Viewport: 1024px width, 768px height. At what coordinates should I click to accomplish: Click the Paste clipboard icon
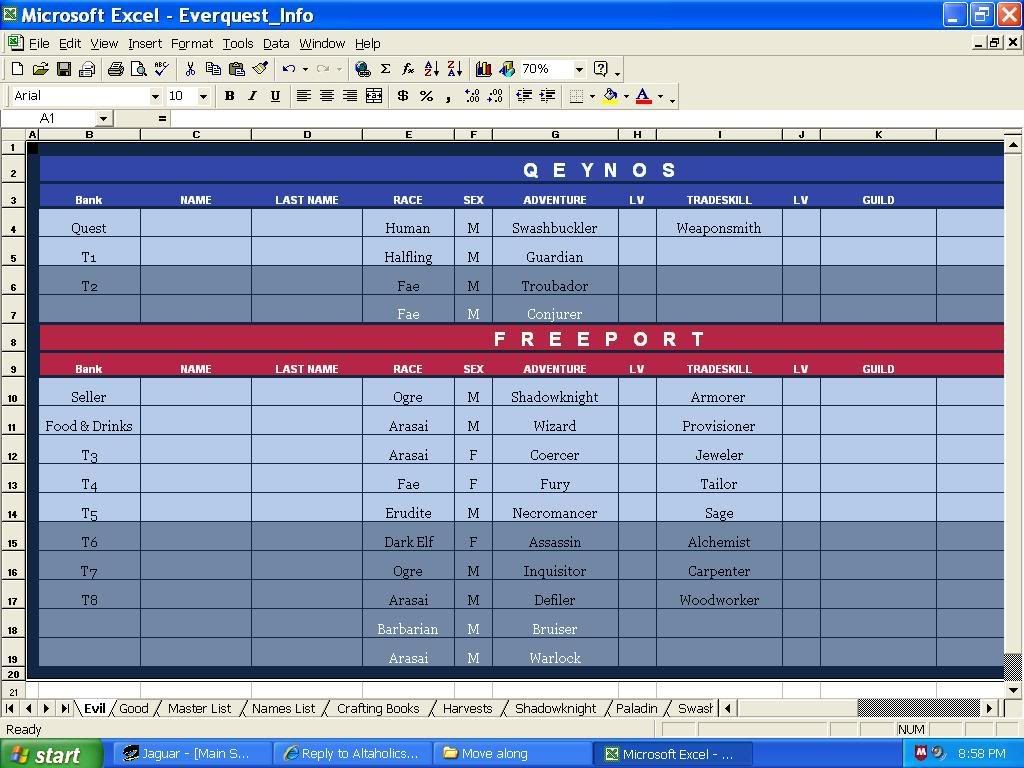(236, 69)
